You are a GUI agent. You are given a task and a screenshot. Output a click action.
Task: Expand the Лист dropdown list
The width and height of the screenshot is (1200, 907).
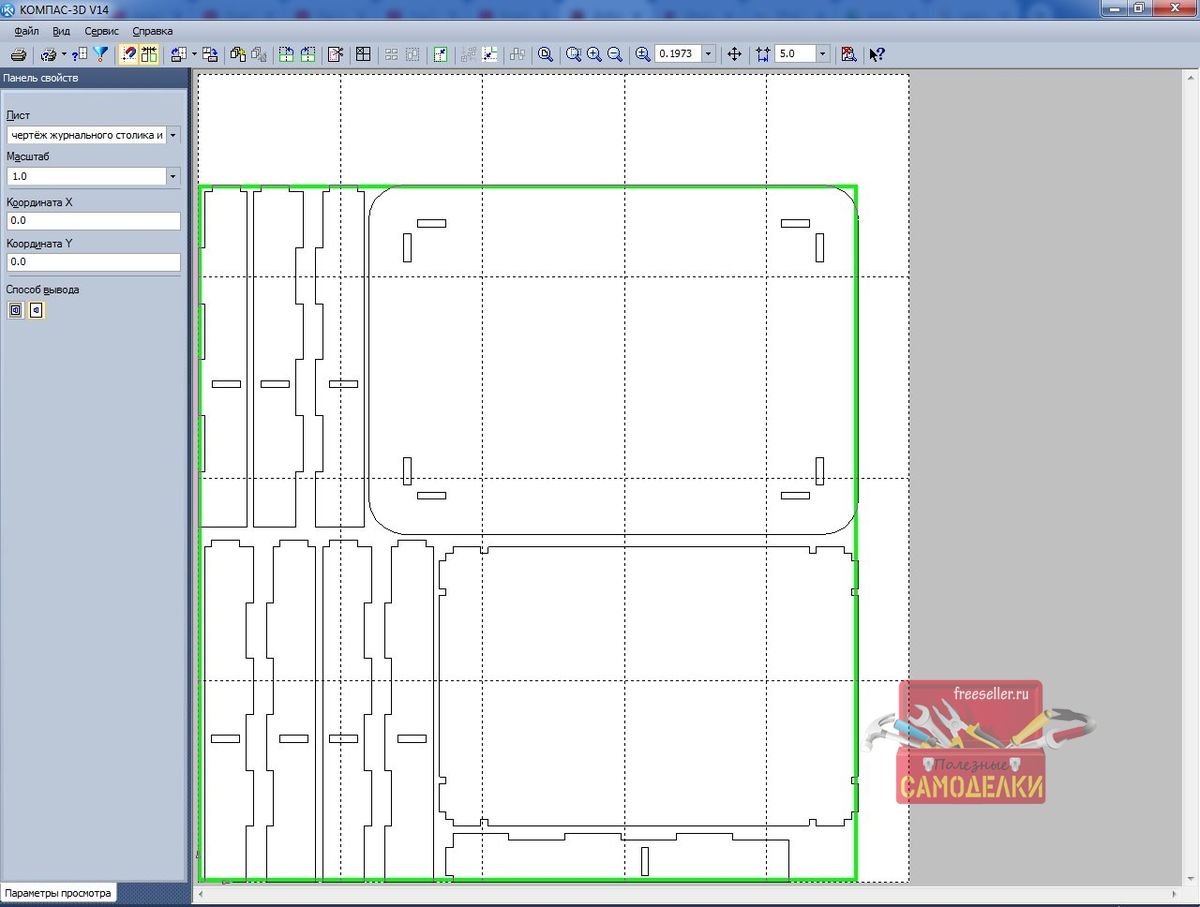(x=173, y=135)
